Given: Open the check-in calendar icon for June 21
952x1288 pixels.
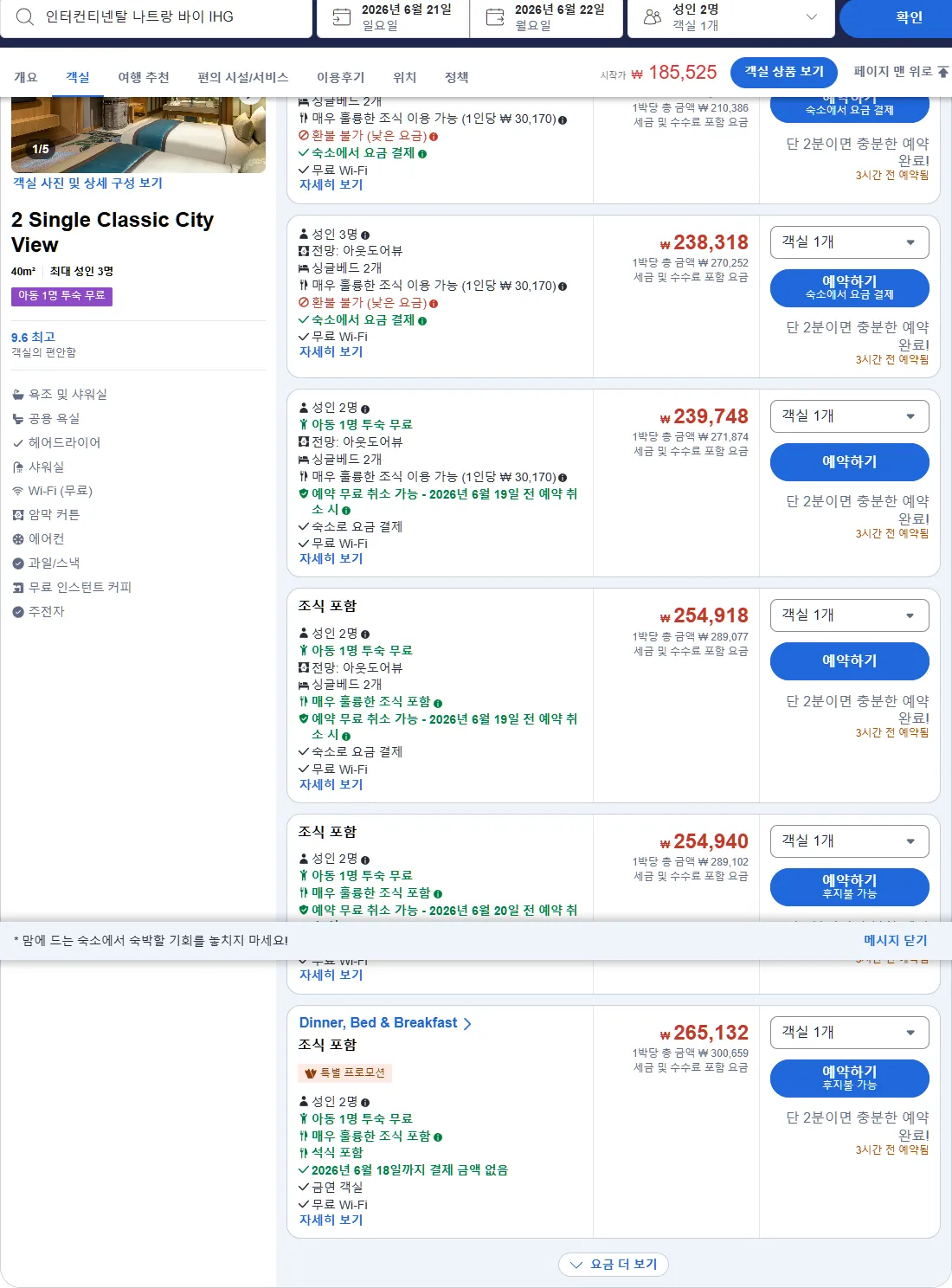Looking at the screenshot, I should [x=342, y=16].
